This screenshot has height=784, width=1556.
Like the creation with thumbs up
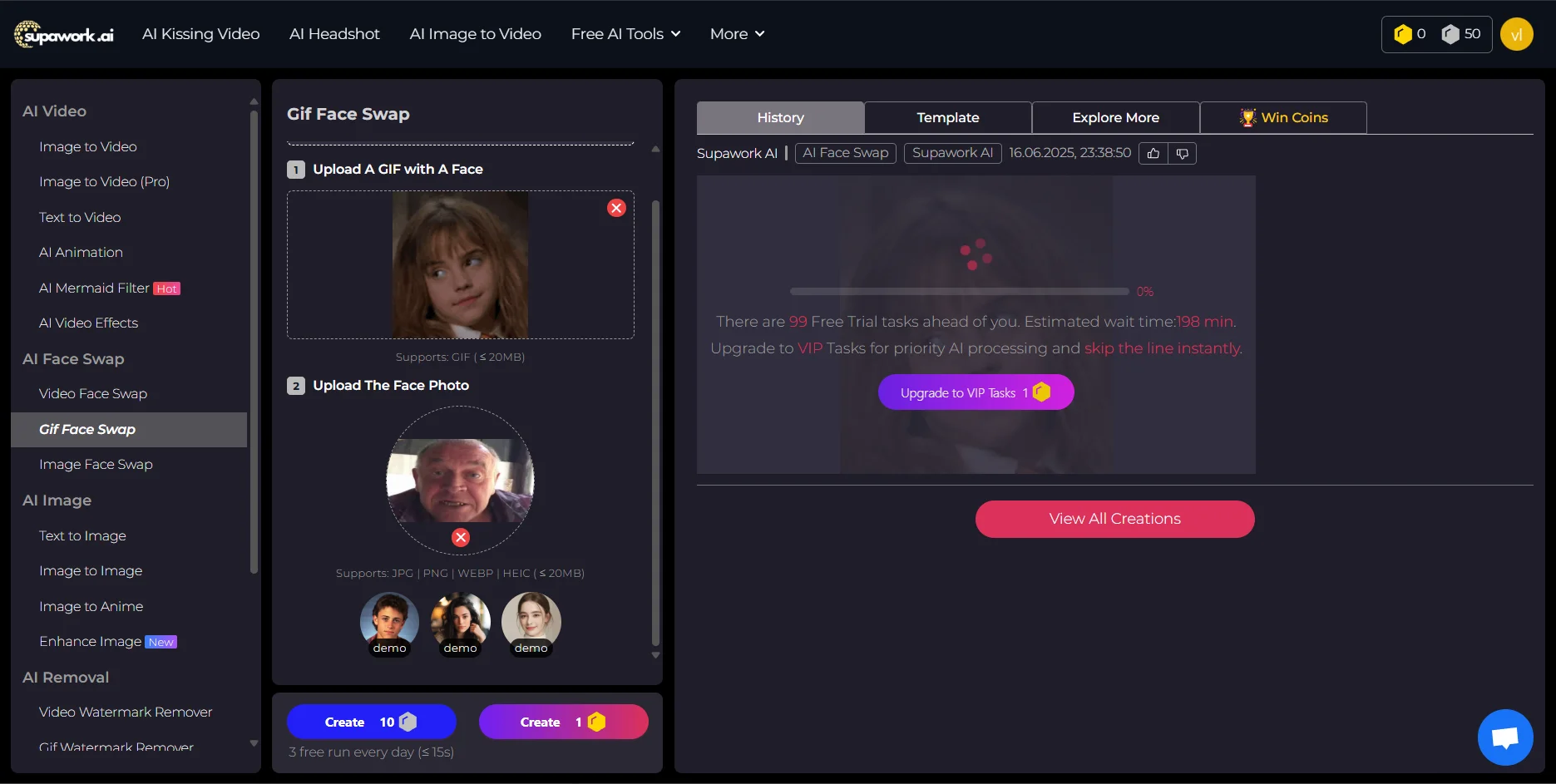(1153, 153)
